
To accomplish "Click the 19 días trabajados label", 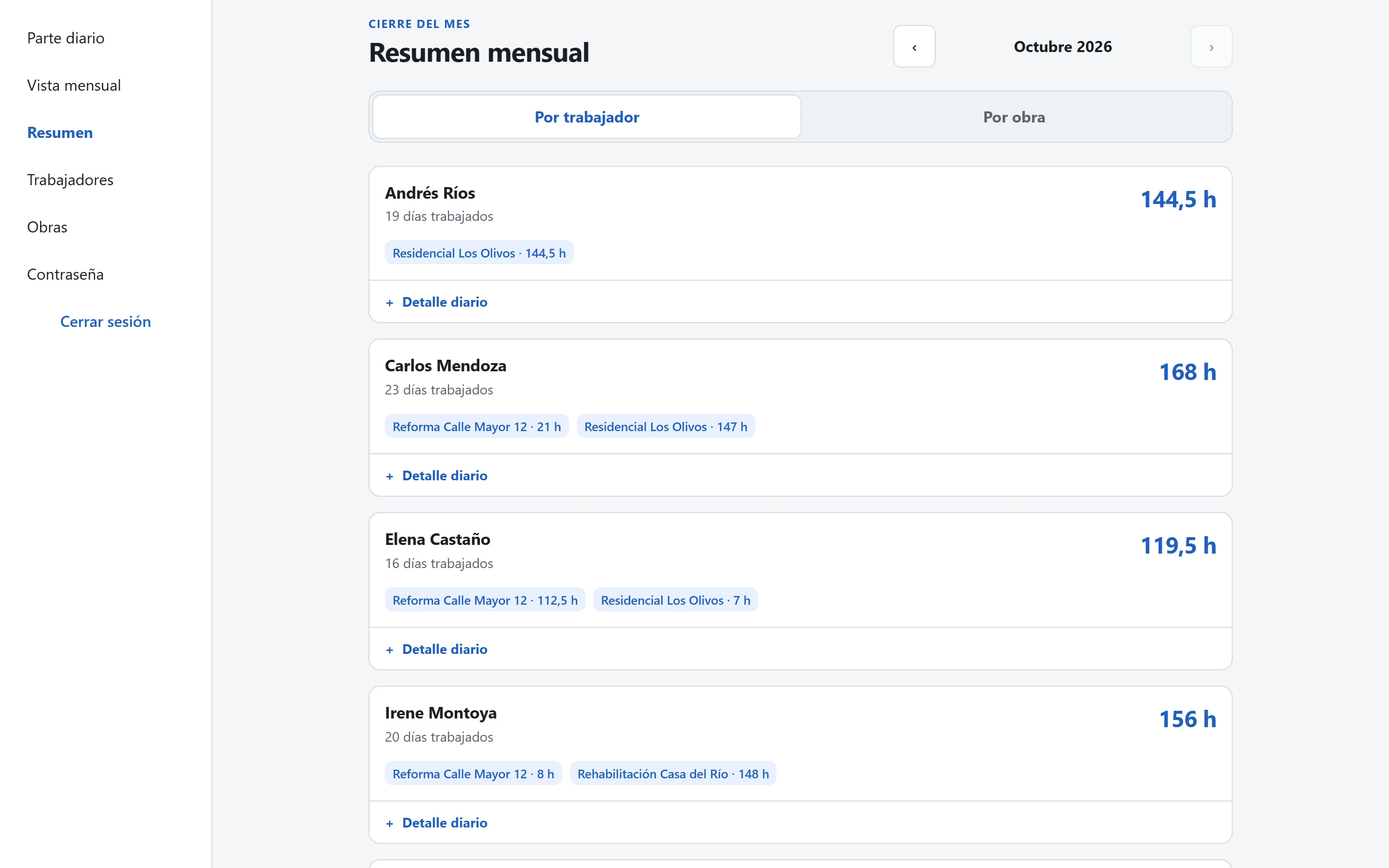I will coord(439,217).
